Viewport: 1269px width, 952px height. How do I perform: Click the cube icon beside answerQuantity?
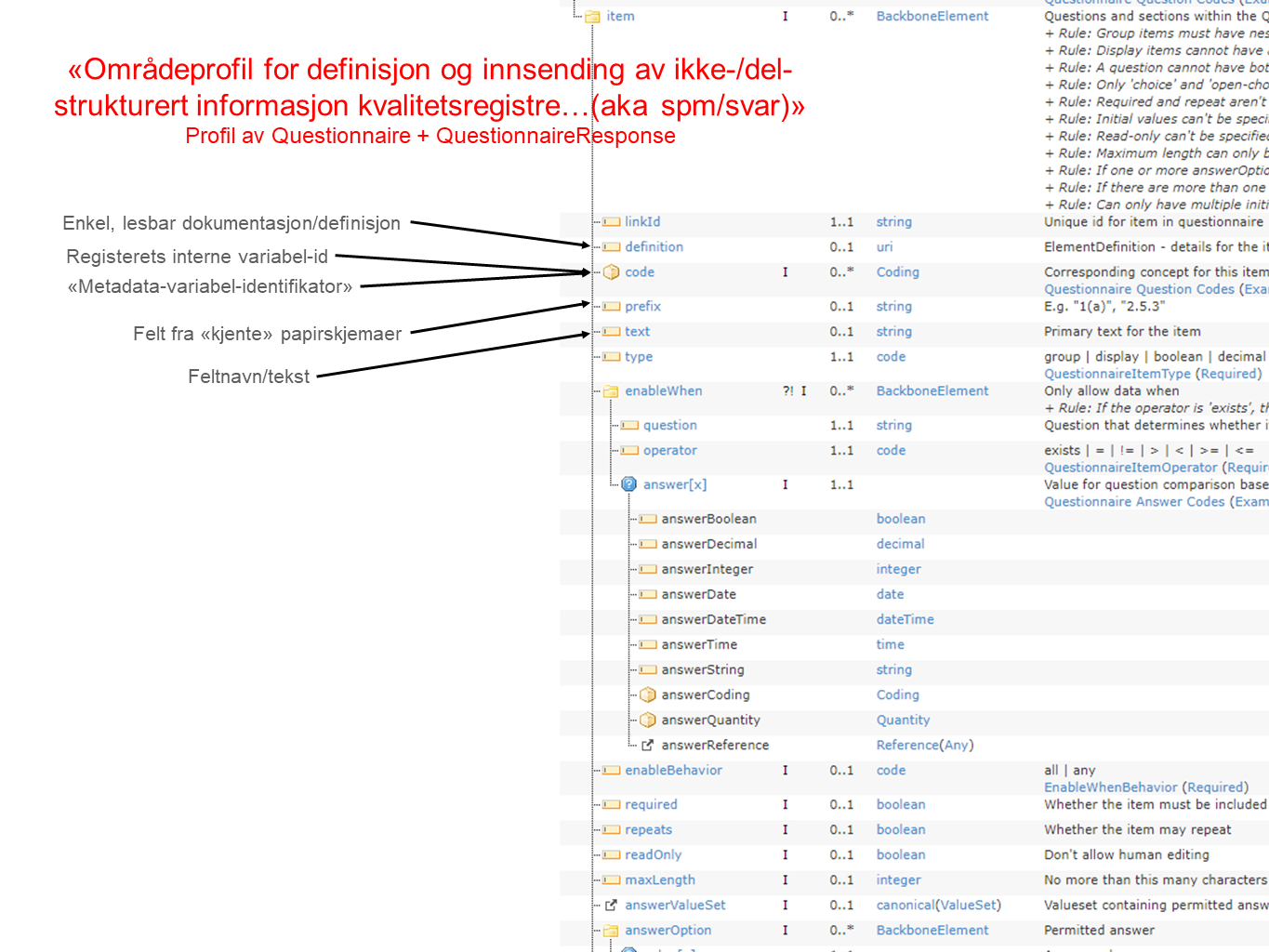pyautogui.click(x=648, y=721)
